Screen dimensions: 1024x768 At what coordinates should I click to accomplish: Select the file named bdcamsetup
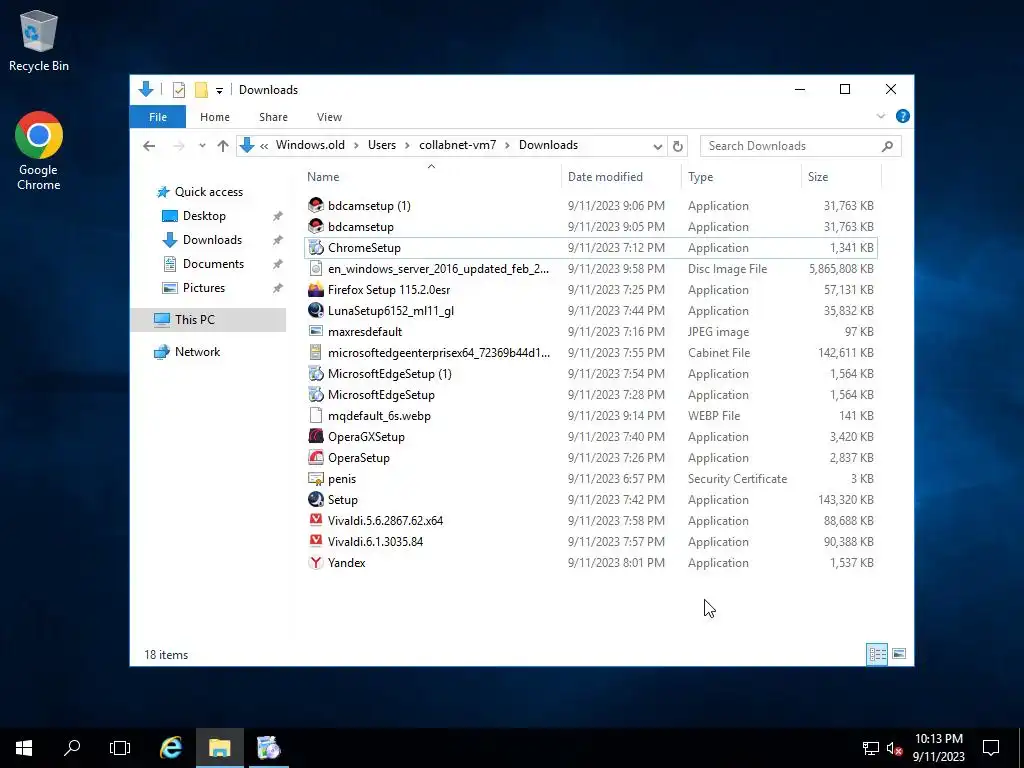[x=361, y=227]
